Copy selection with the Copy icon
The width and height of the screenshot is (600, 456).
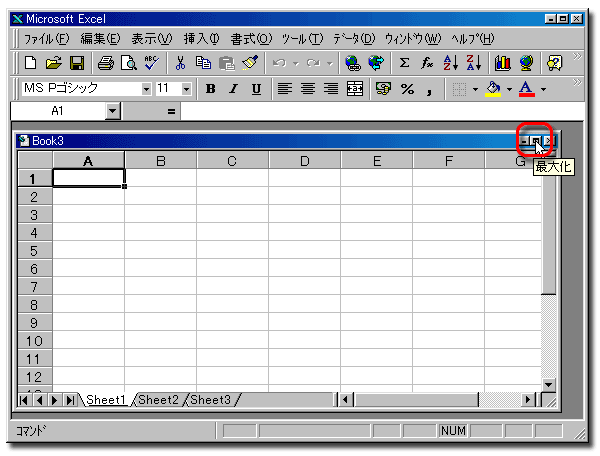coord(203,63)
